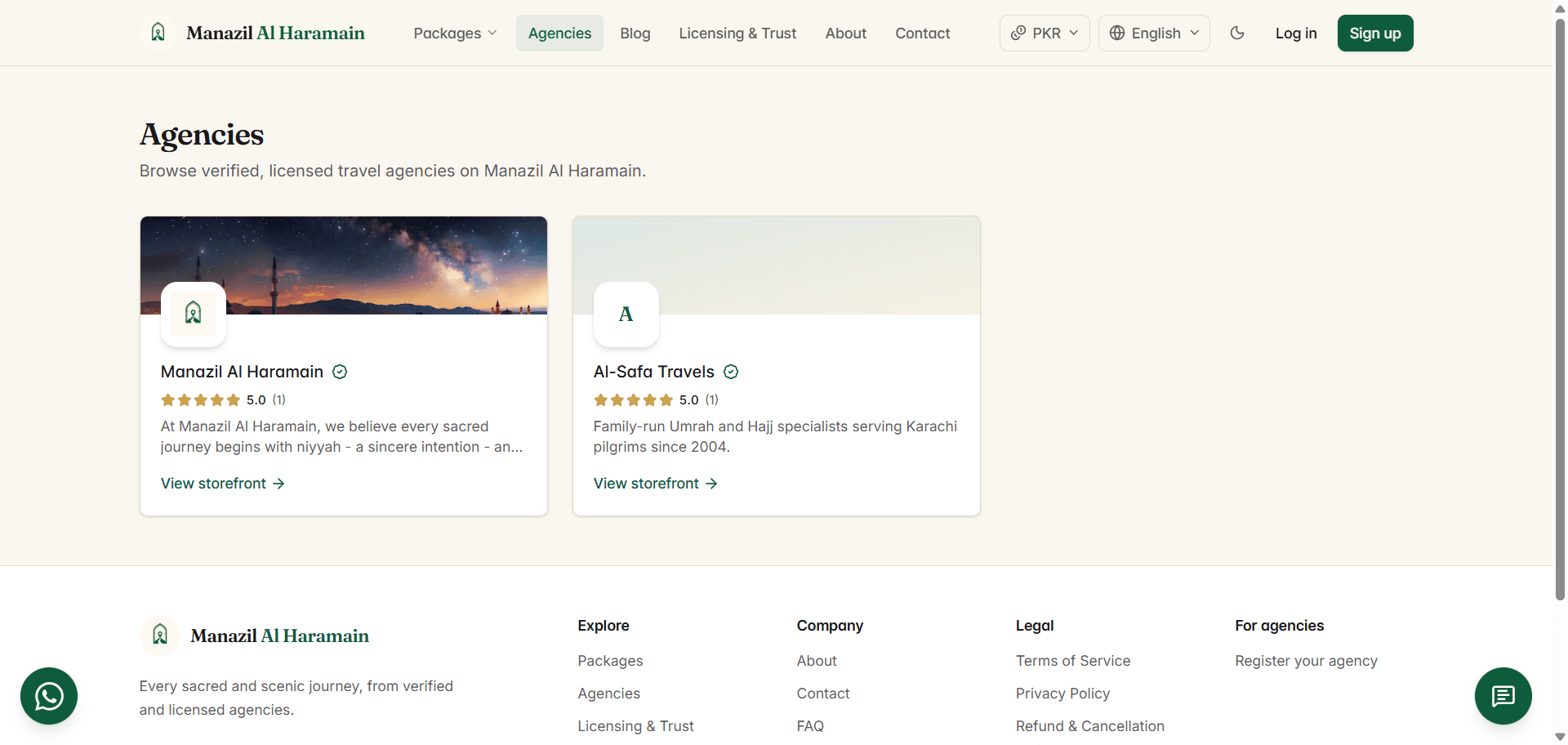Click the 'Family-run Umrah and Hajj specialists' description
This screenshot has height=745, width=1568.
pyautogui.click(x=775, y=436)
